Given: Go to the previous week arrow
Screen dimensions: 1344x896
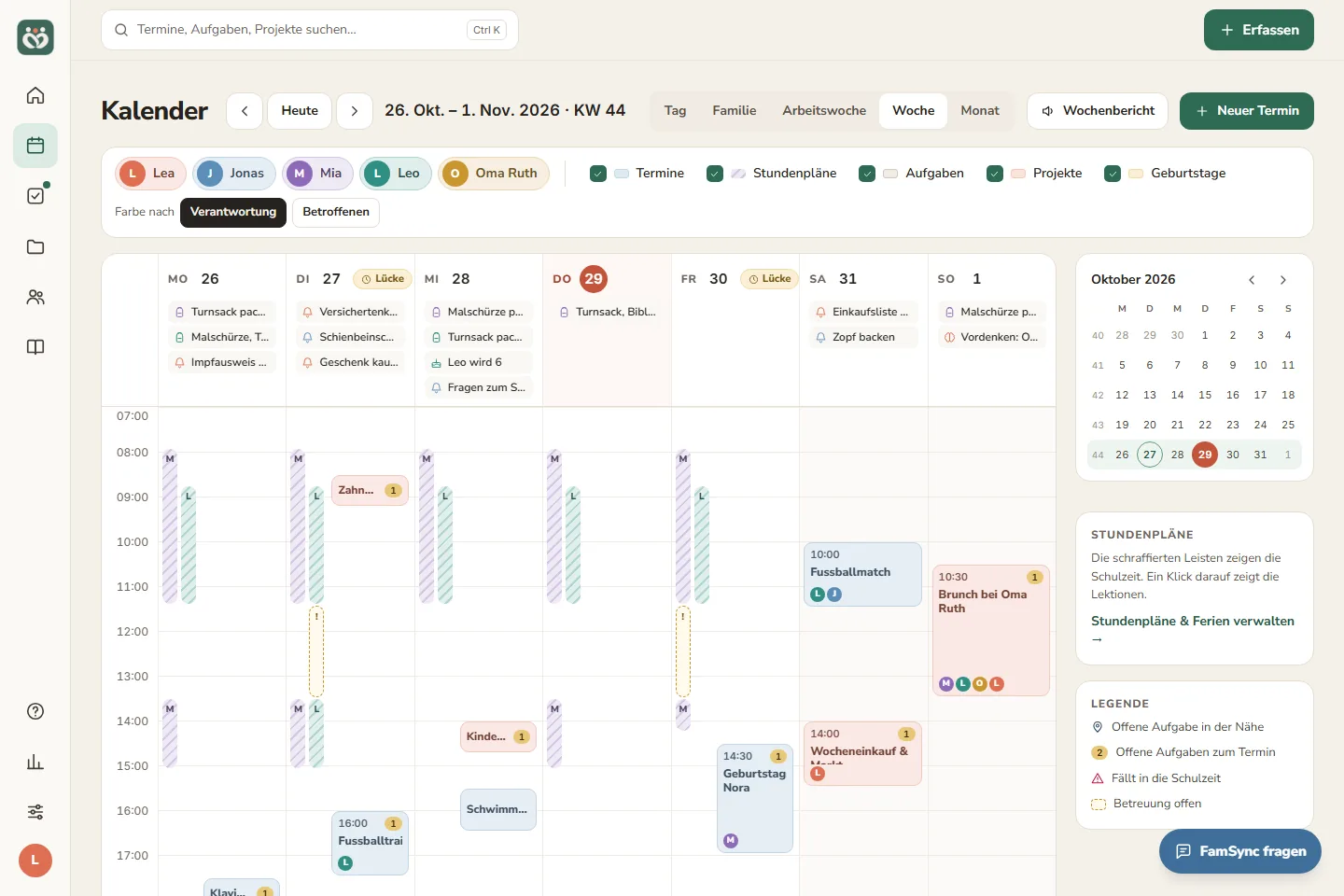Looking at the screenshot, I should click(245, 110).
